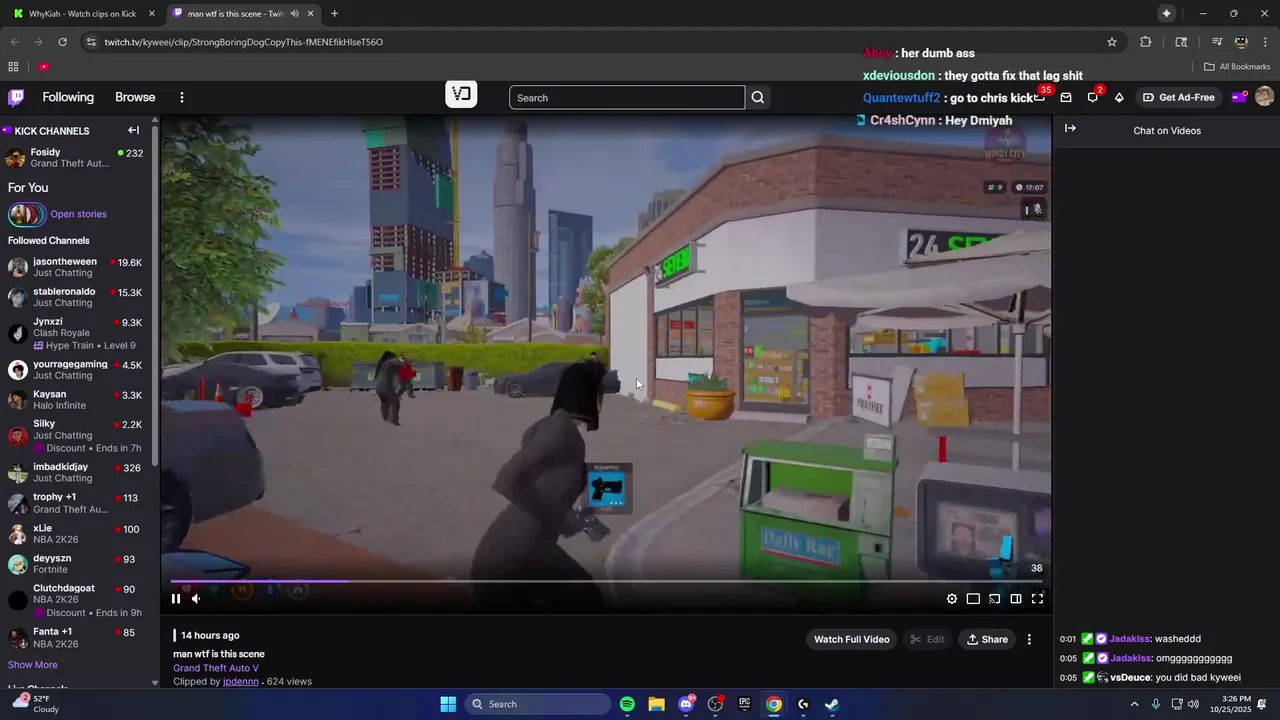The width and height of the screenshot is (1280, 720).
Task: Enter fullscreen video mode
Action: [1037, 599]
